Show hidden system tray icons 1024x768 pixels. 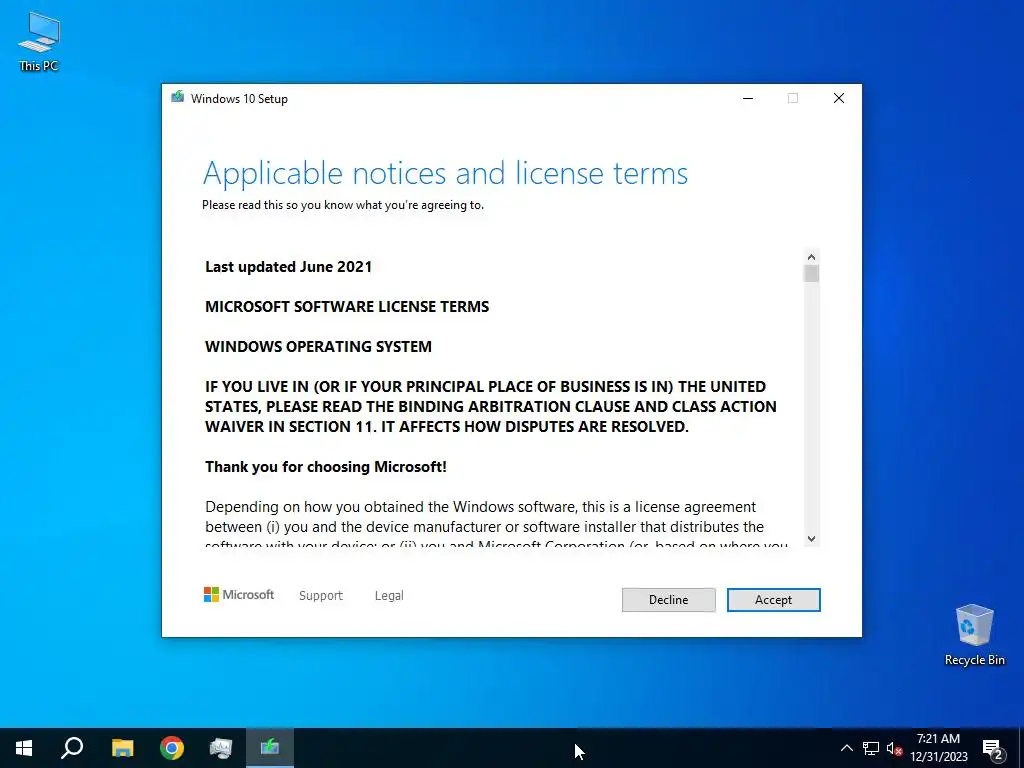coord(846,748)
